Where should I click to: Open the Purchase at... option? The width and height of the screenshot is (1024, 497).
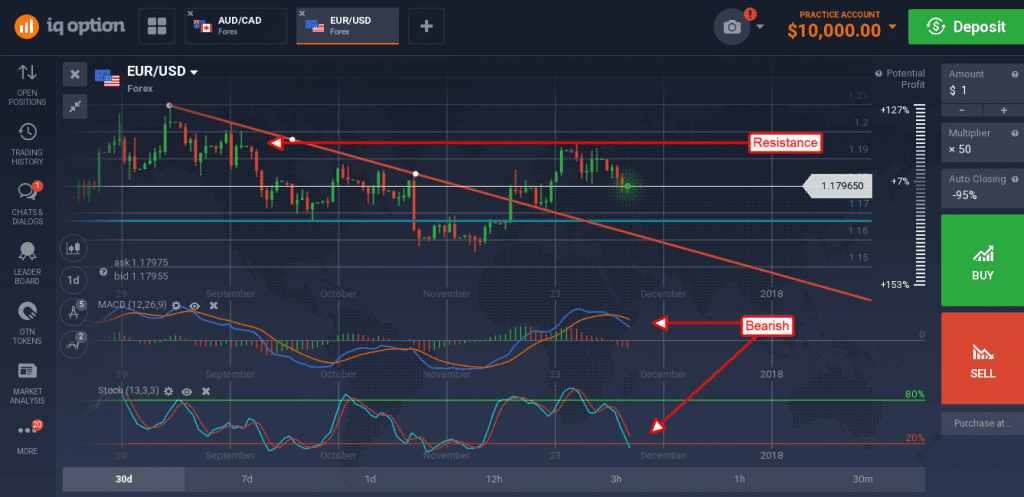(982, 423)
